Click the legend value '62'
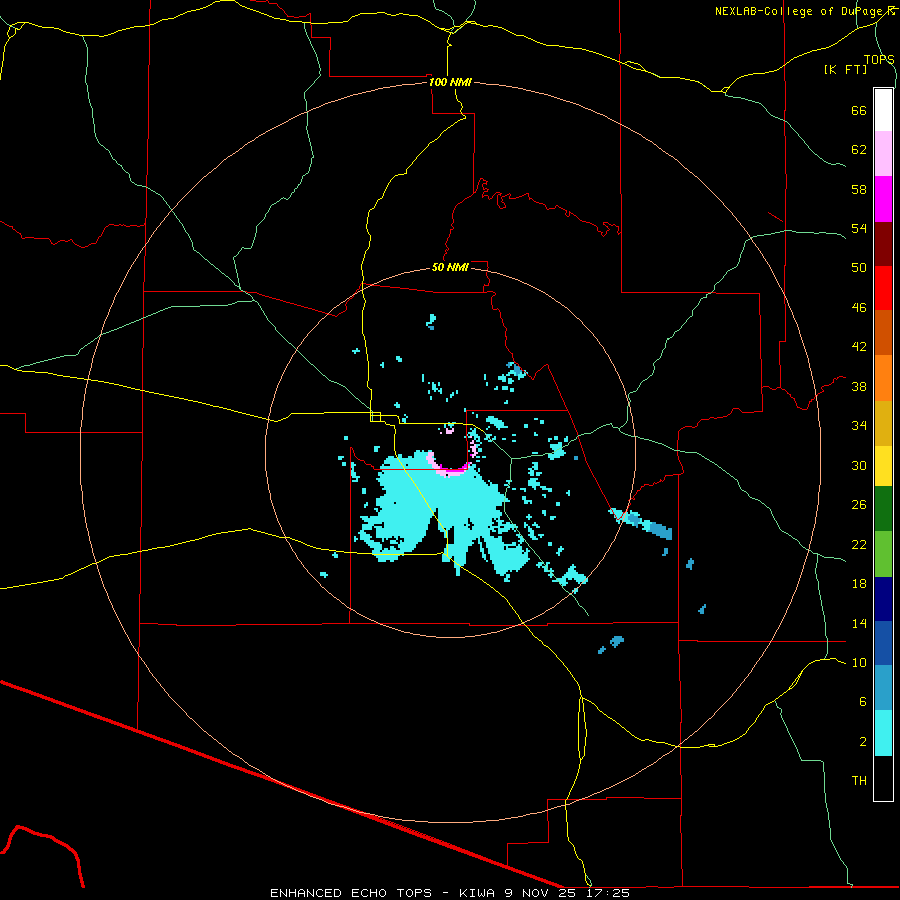The image size is (900, 900). 859,149
